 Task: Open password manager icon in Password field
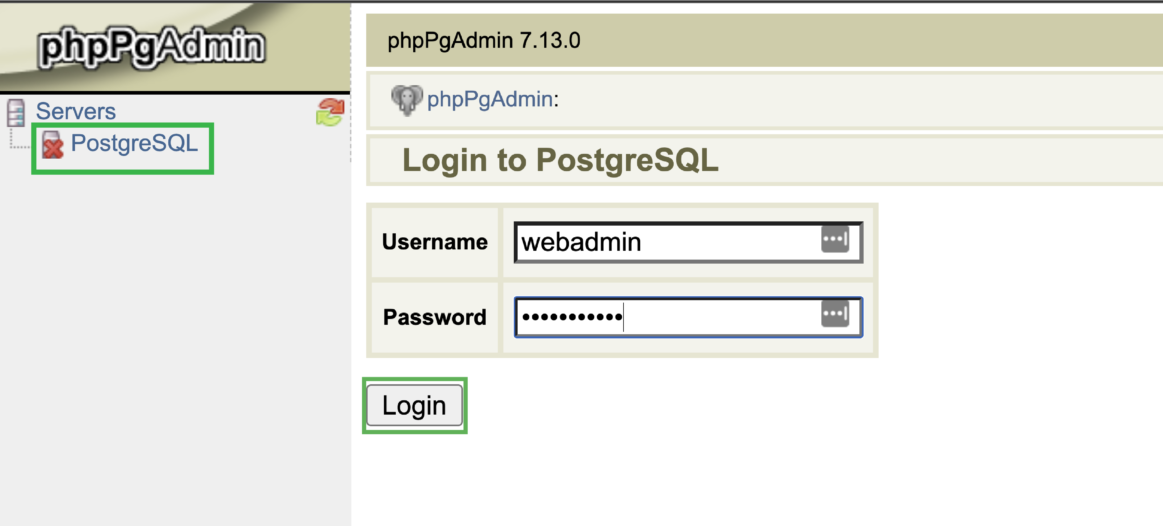835,315
